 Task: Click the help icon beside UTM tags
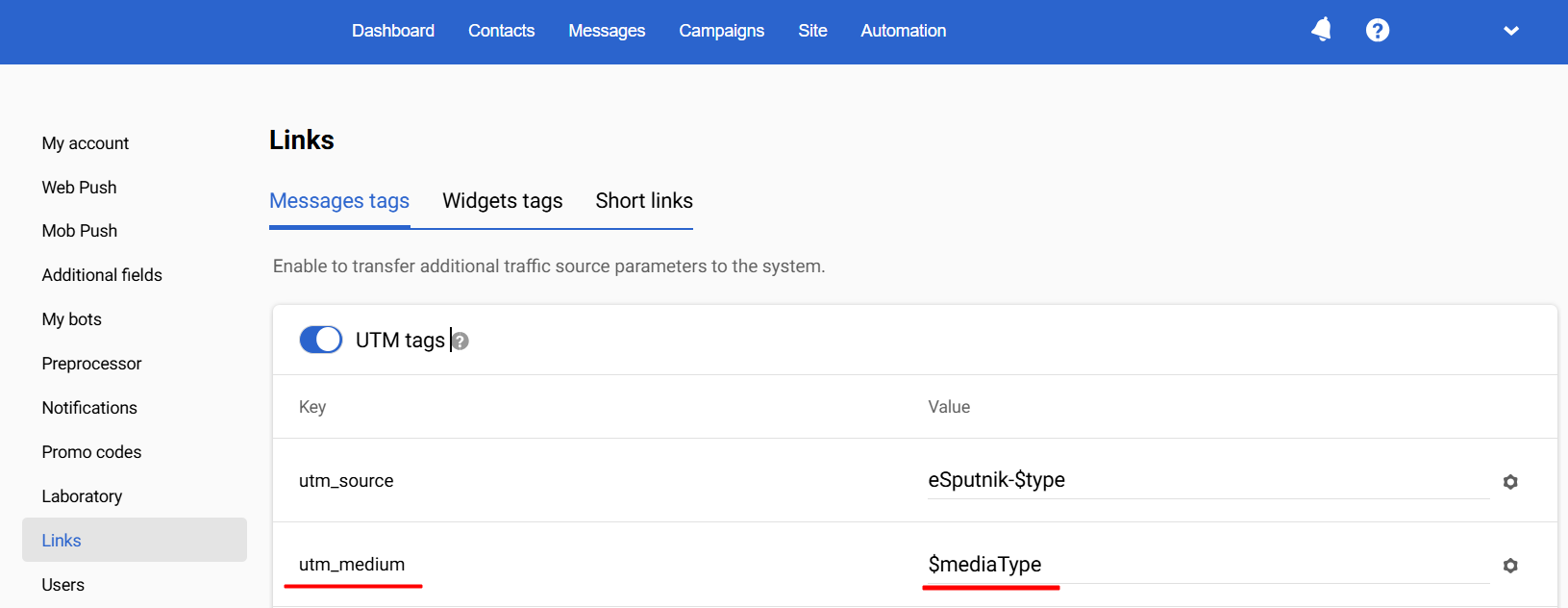coord(460,342)
